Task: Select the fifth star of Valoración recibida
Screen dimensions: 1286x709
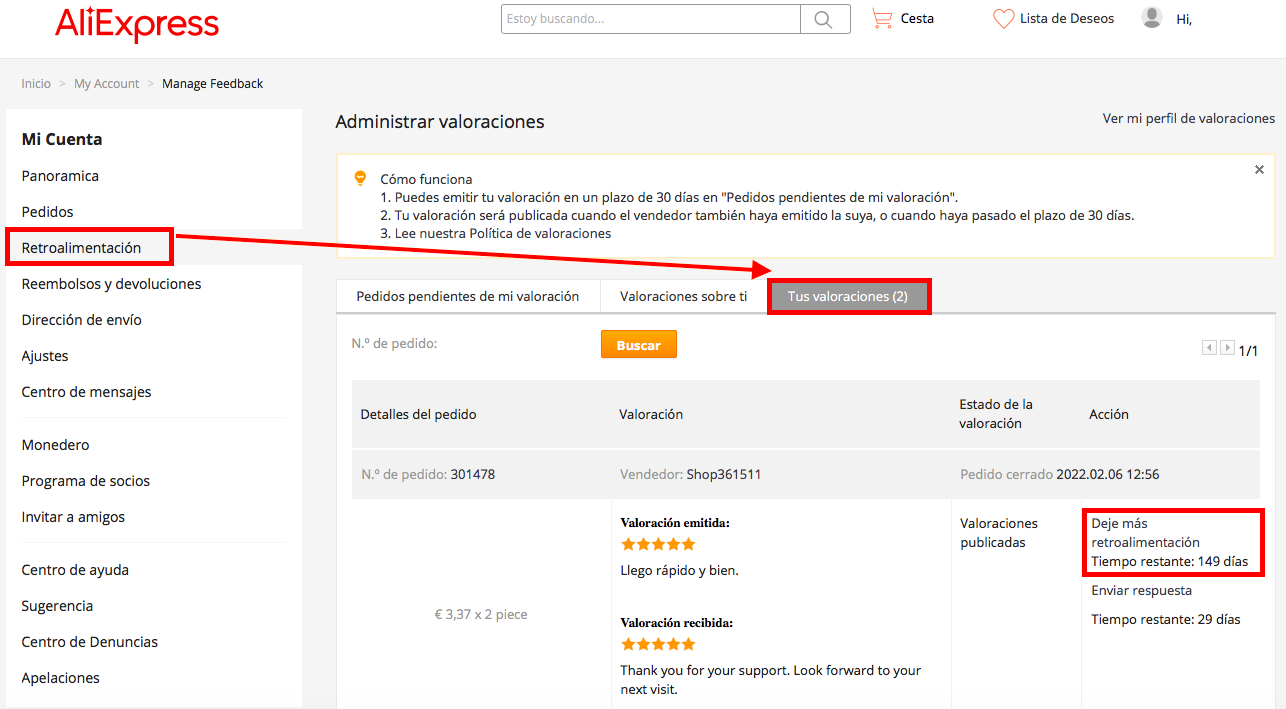Action: 689,643
